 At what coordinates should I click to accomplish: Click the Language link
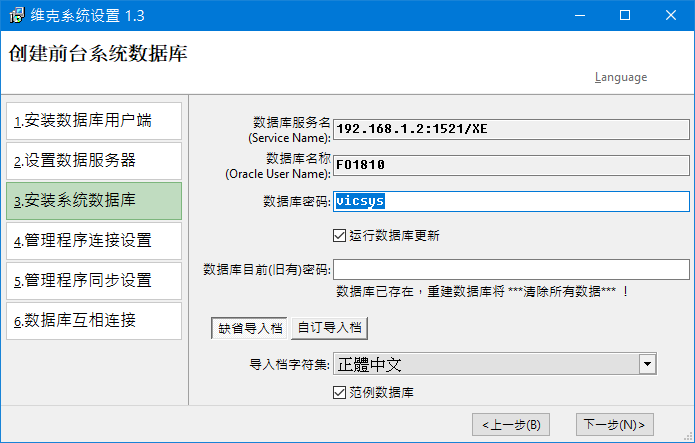point(621,77)
